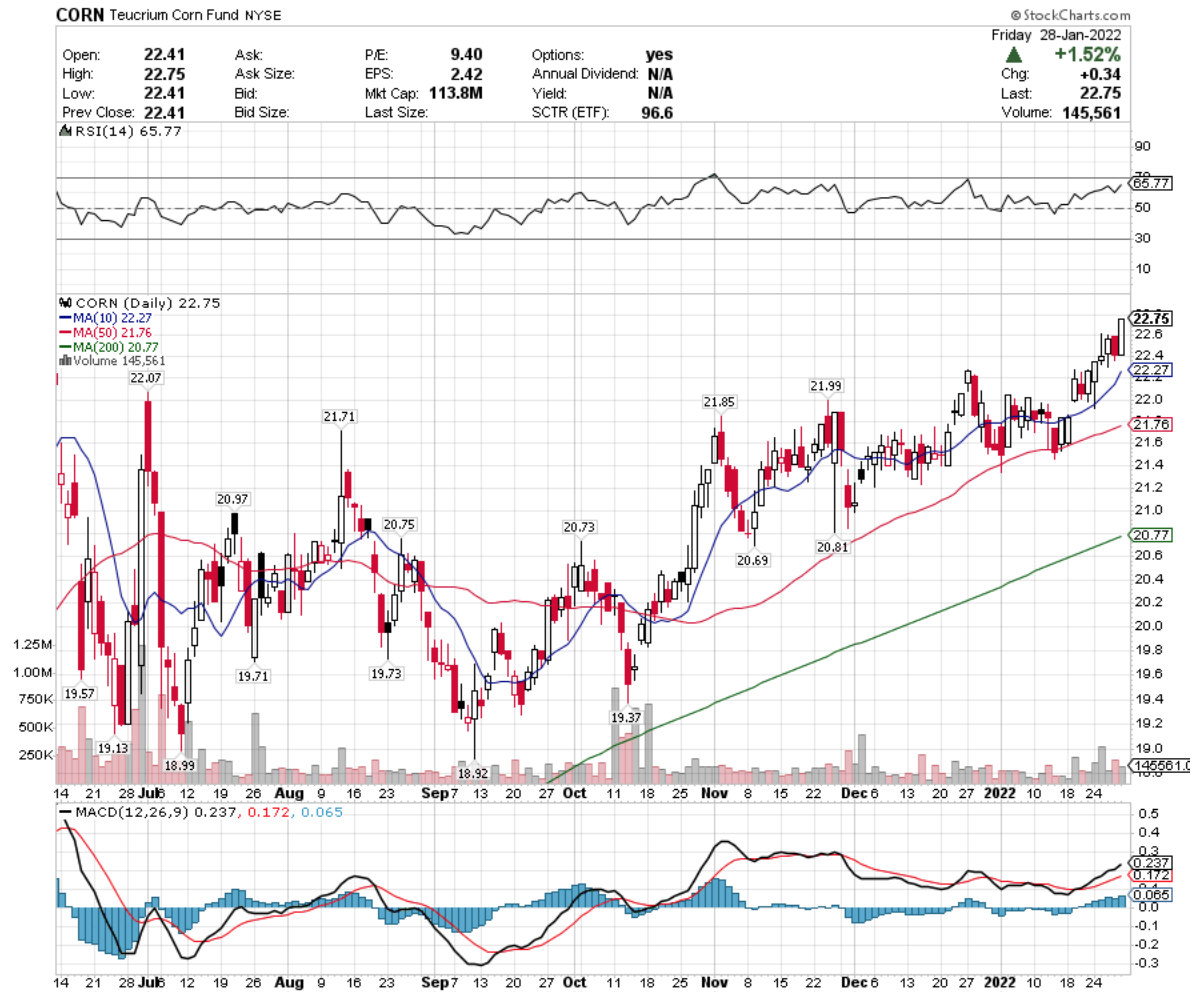Click the green 20.77 MA tag on axis
The image size is (1194, 992).
click(1151, 535)
